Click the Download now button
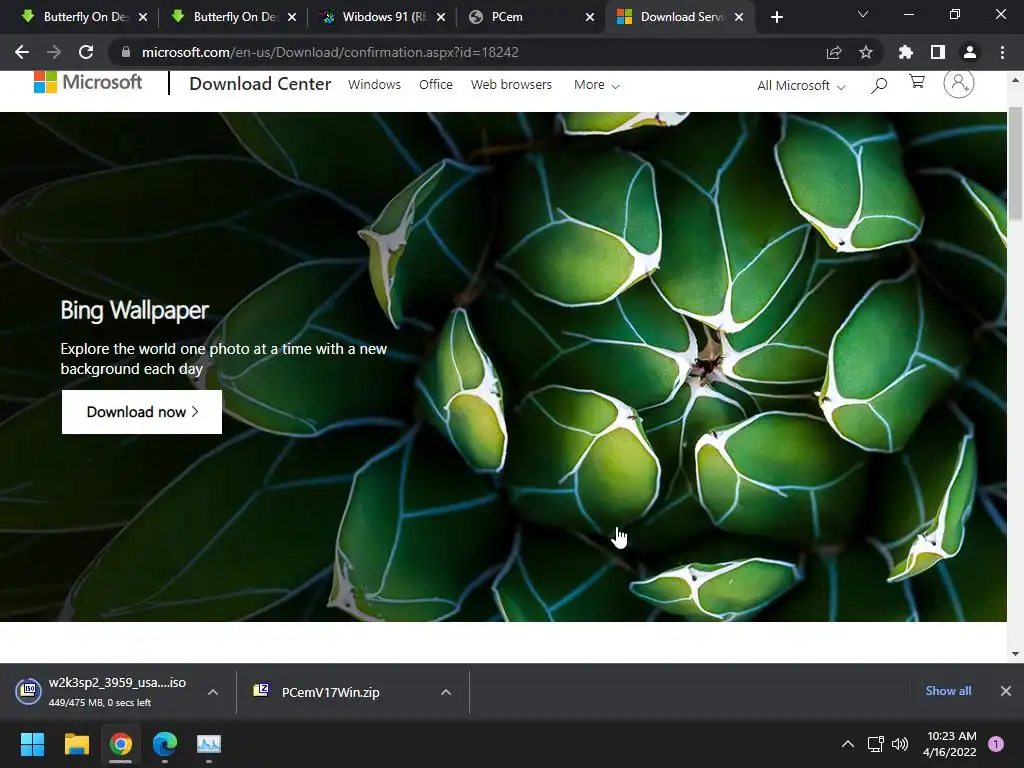This screenshot has width=1024, height=768. [x=142, y=412]
